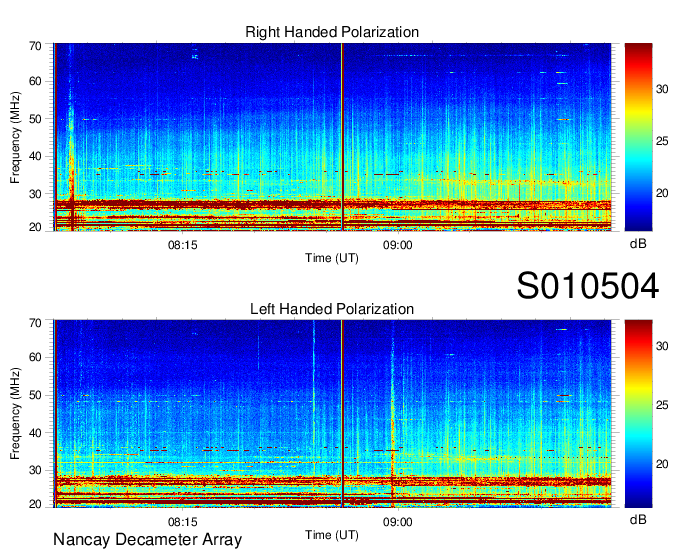This screenshot has width=680, height=552.
Task: Click the 60 MHz tick label on the bottom plot
Action: [x=35, y=357]
